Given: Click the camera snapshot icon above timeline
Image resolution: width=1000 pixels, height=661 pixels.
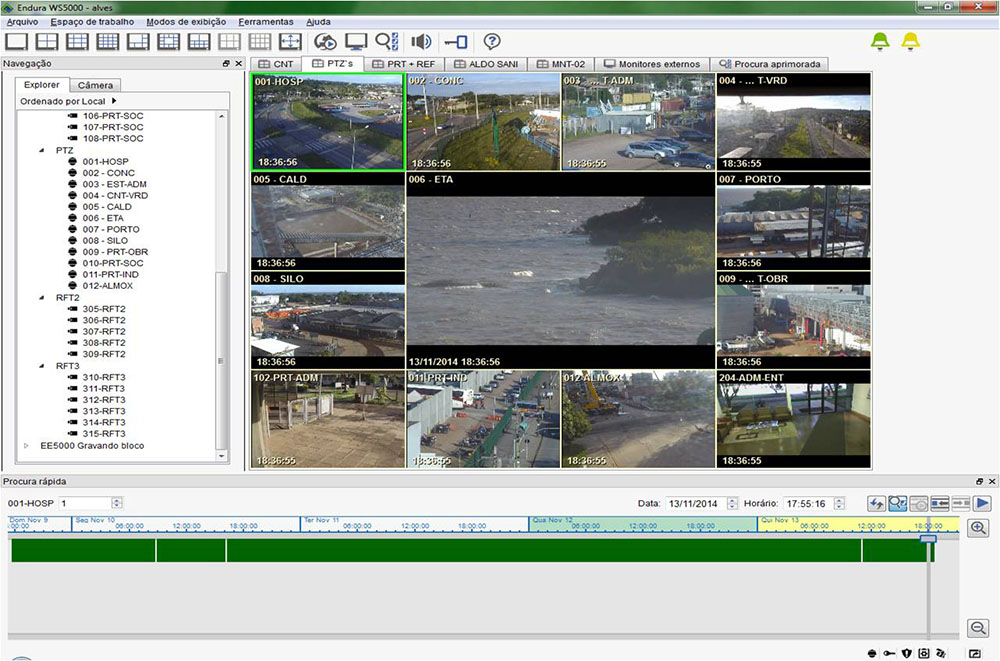Looking at the screenshot, I should pos(918,503).
